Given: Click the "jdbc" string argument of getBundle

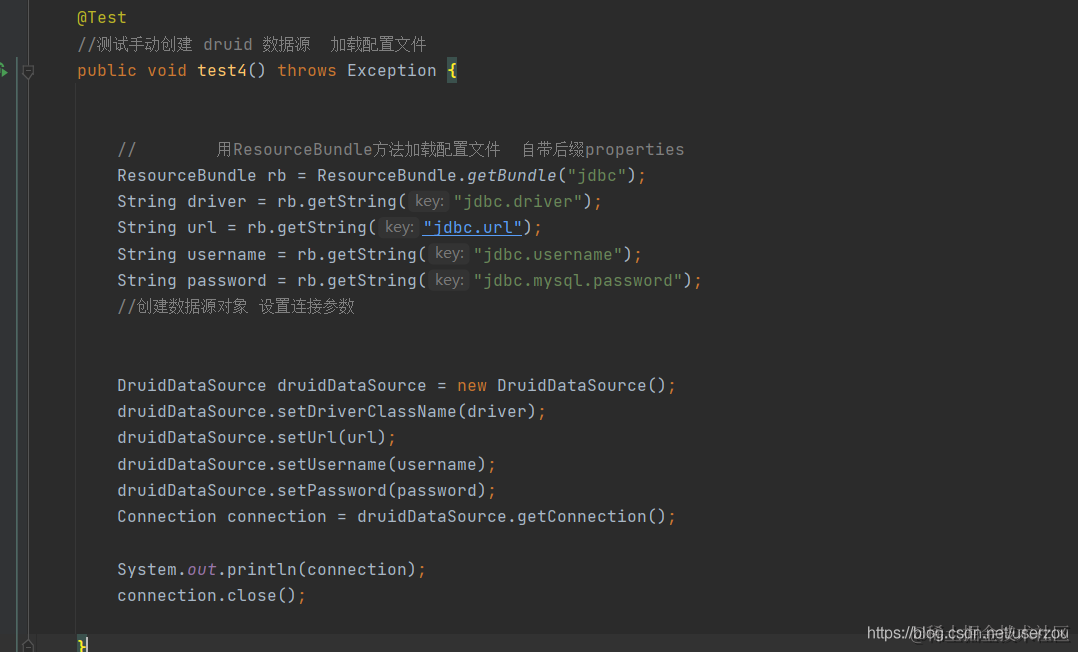Looking at the screenshot, I should click(x=597, y=176).
